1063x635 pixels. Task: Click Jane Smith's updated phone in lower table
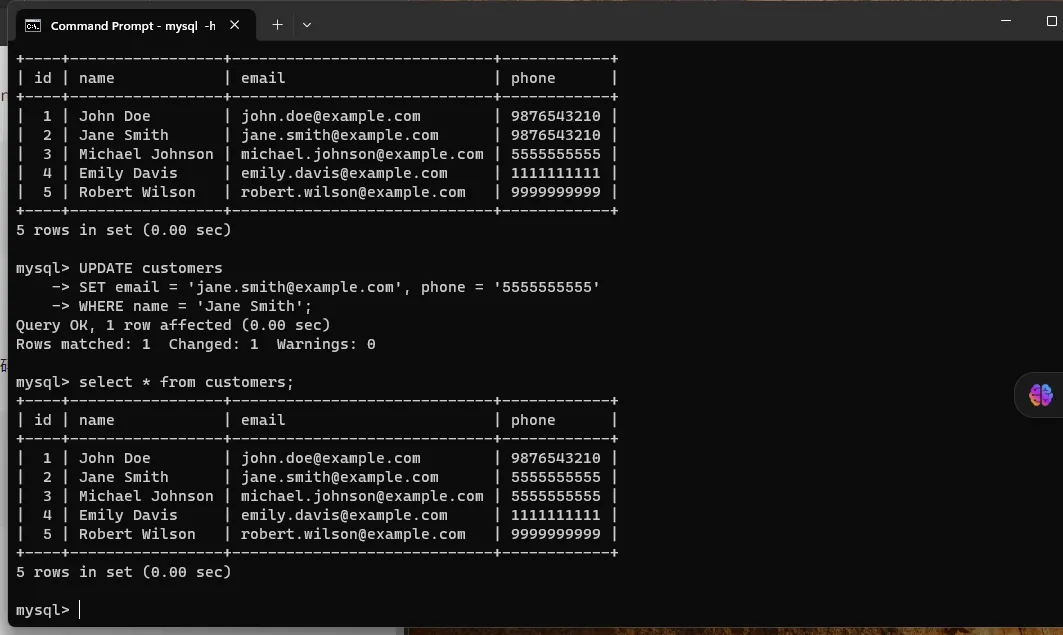(555, 477)
